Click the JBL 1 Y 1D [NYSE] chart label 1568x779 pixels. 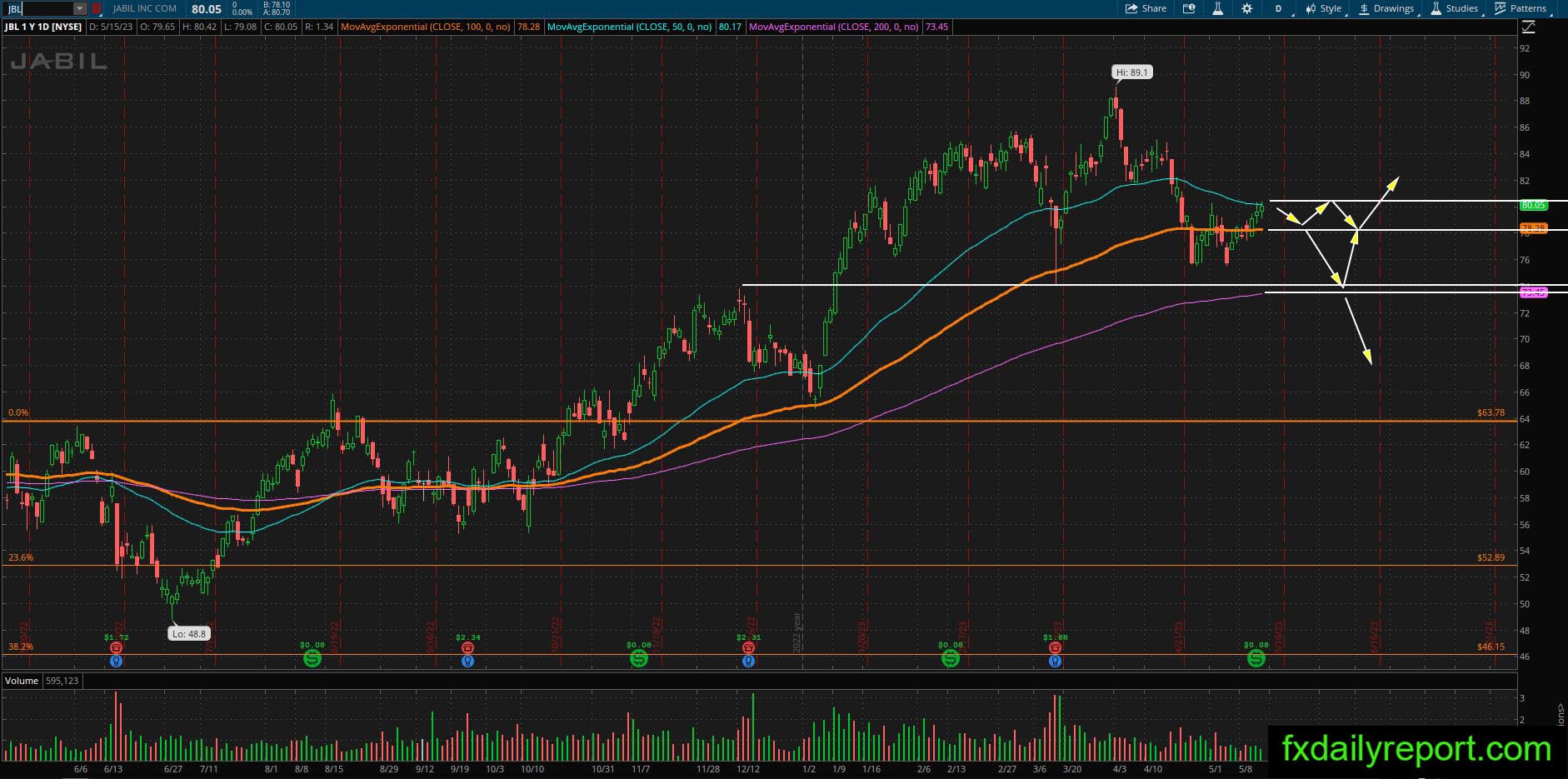(43, 27)
